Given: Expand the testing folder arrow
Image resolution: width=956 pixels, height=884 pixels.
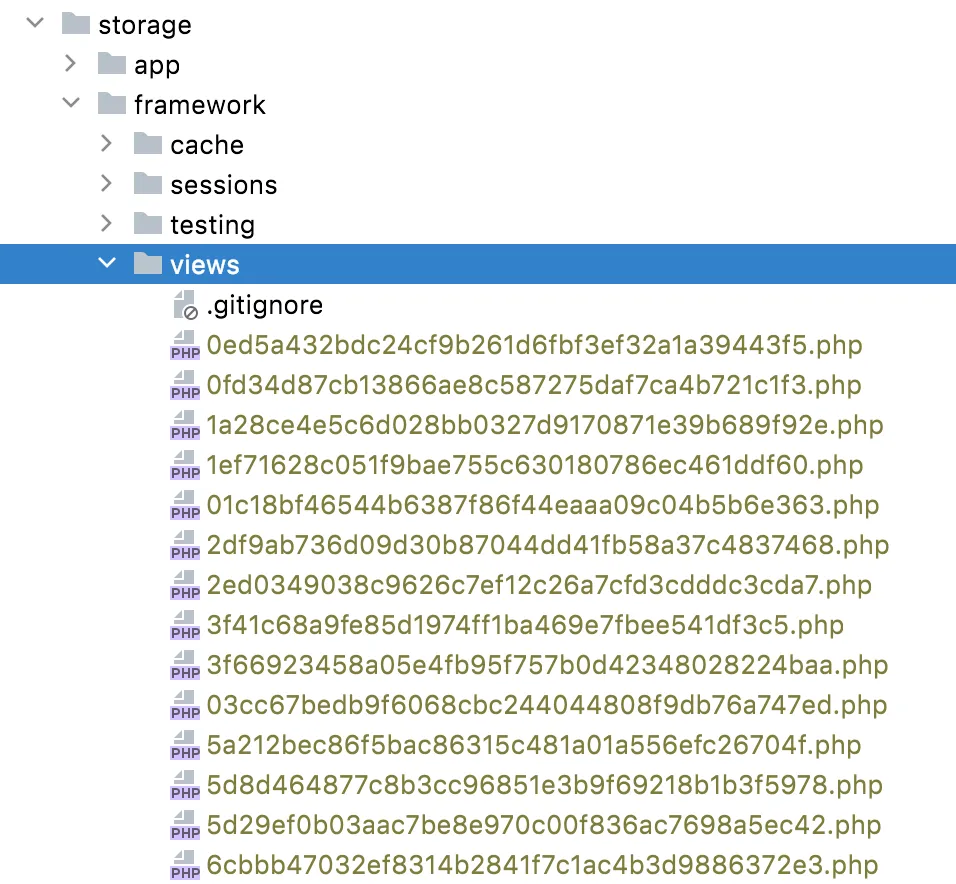Looking at the screenshot, I should 106,224.
